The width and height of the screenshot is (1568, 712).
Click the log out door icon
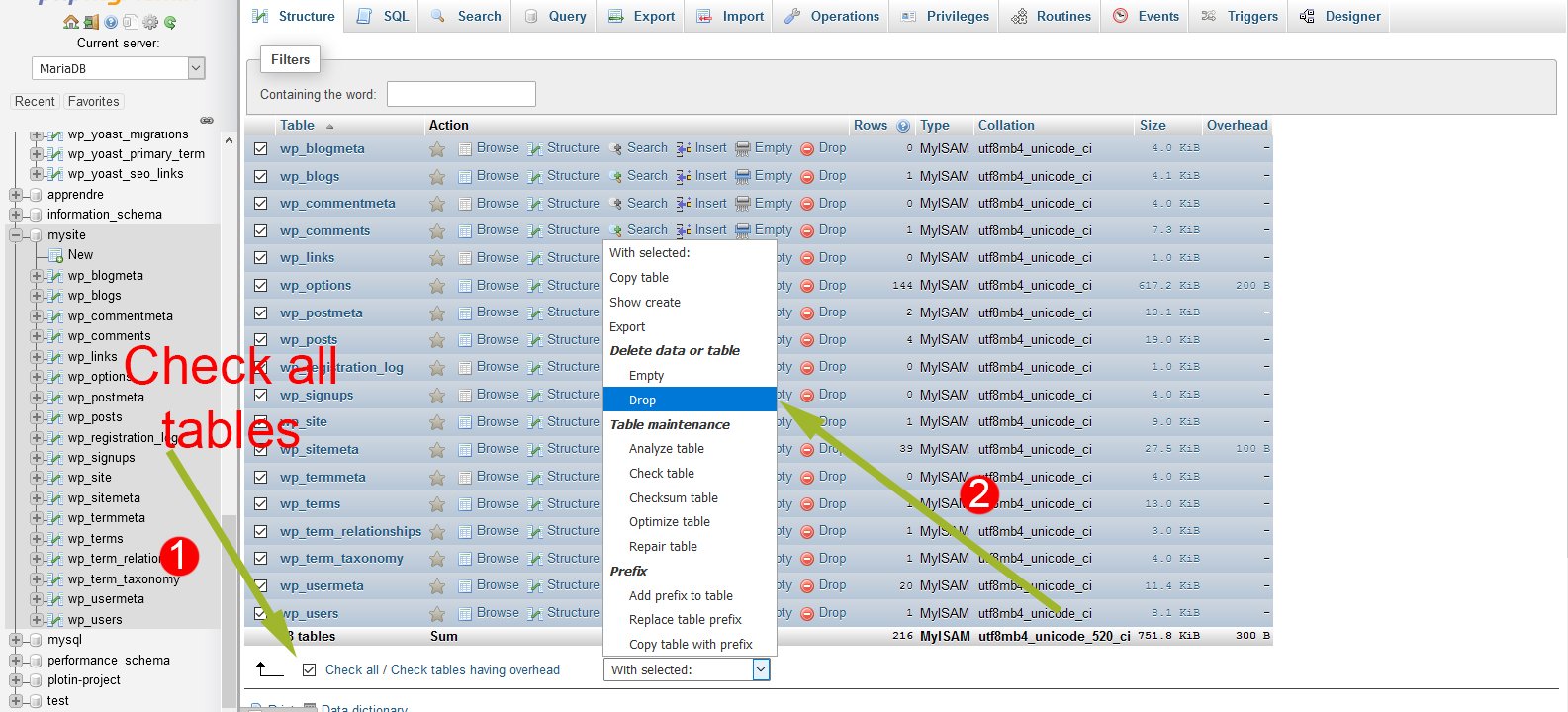(x=90, y=22)
